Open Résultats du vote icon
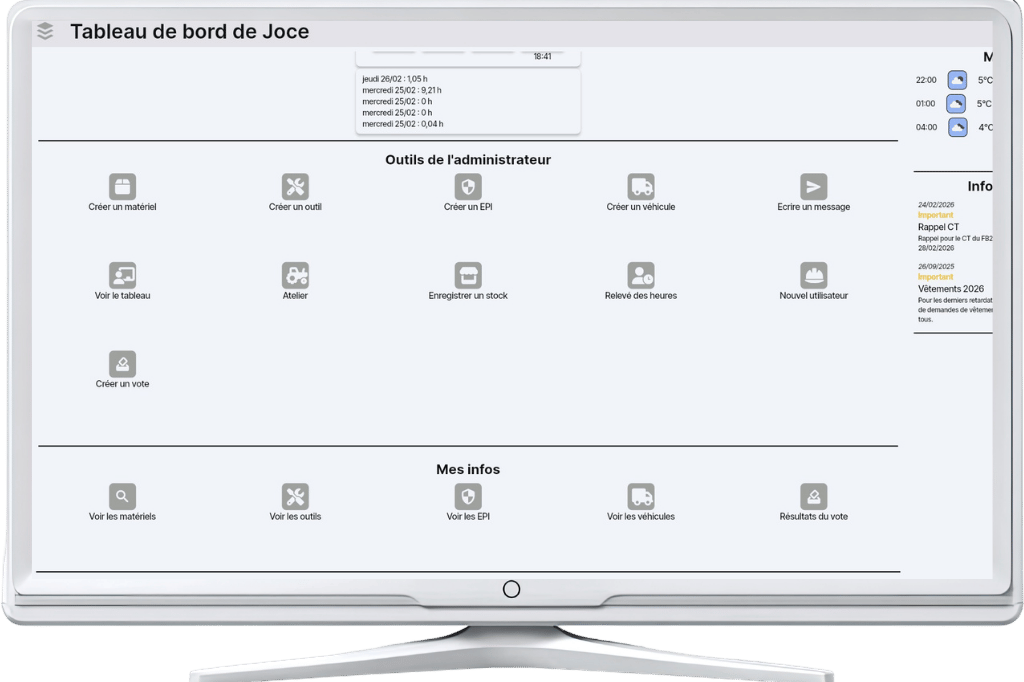This screenshot has width=1024, height=682. pyautogui.click(x=813, y=495)
